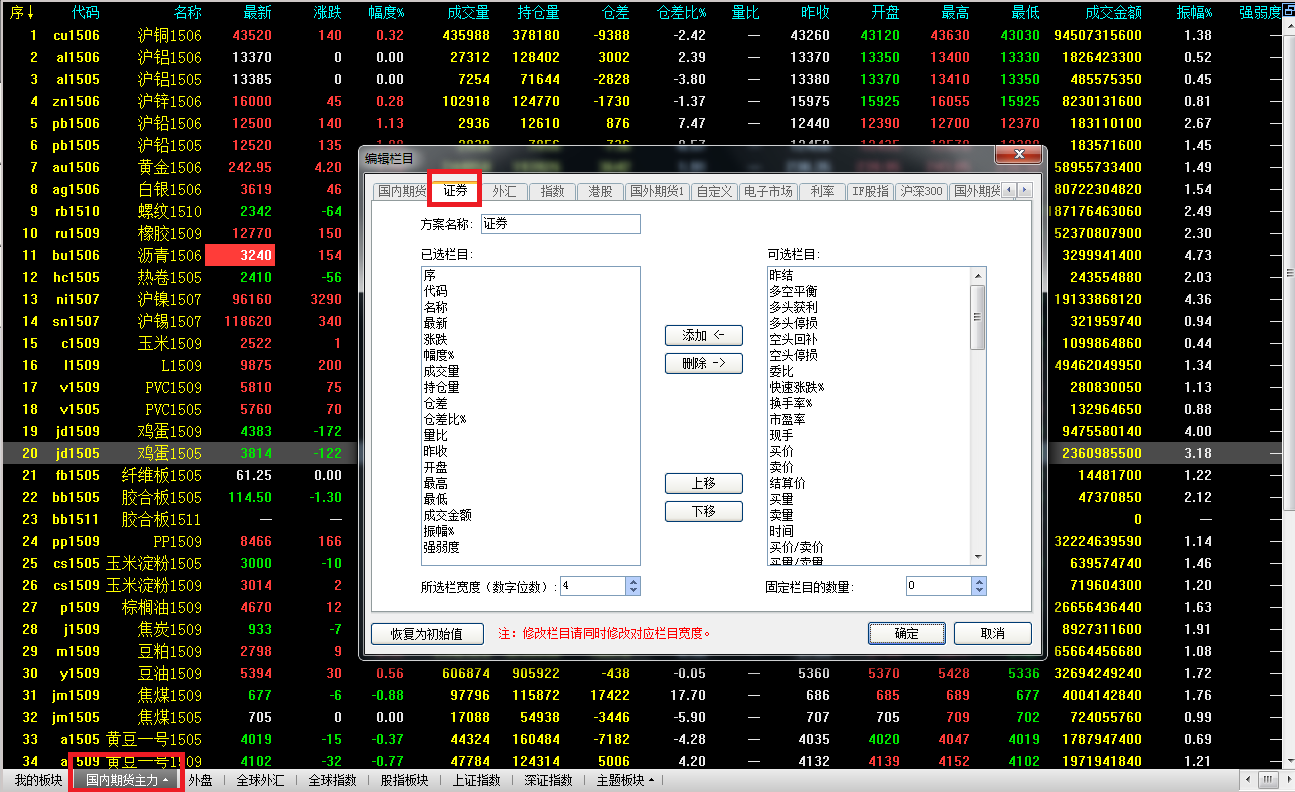Click the 序 column sort arrow header
Viewport: 1295px width, 792px height.
pyautogui.click(x=22, y=13)
